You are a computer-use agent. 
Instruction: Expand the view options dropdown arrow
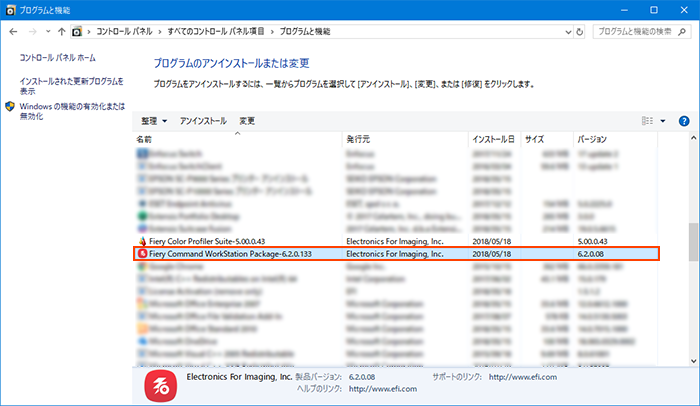(663, 121)
